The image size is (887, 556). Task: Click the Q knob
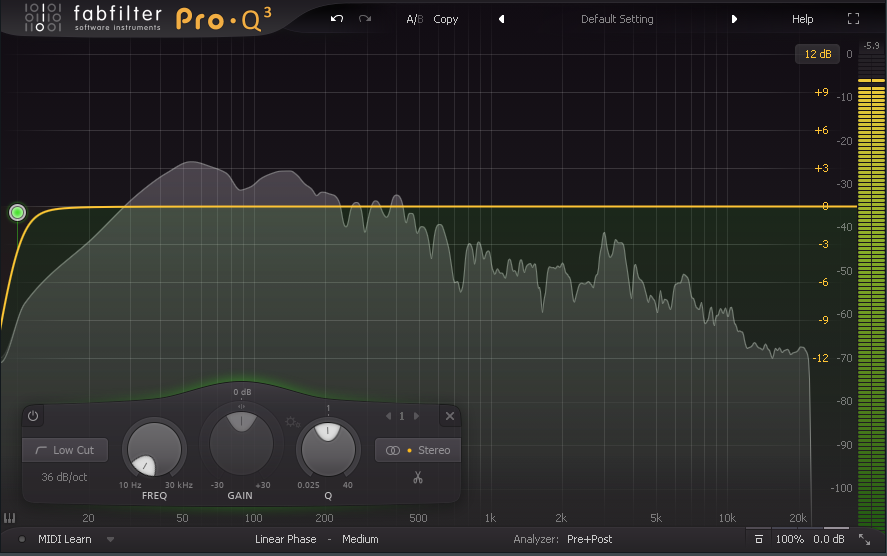pos(328,450)
